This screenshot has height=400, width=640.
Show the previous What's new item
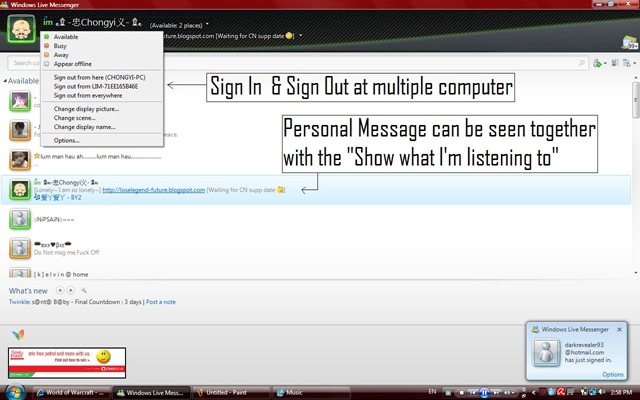60,290
